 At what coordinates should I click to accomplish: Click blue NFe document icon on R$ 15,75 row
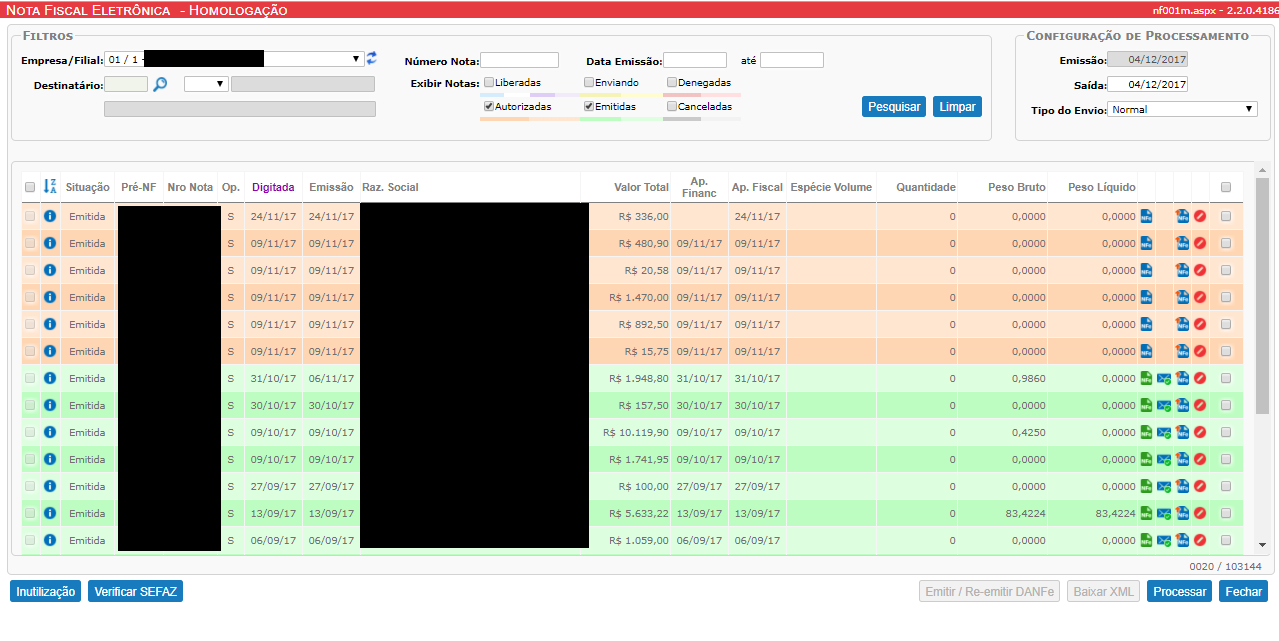coord(1146,351)
